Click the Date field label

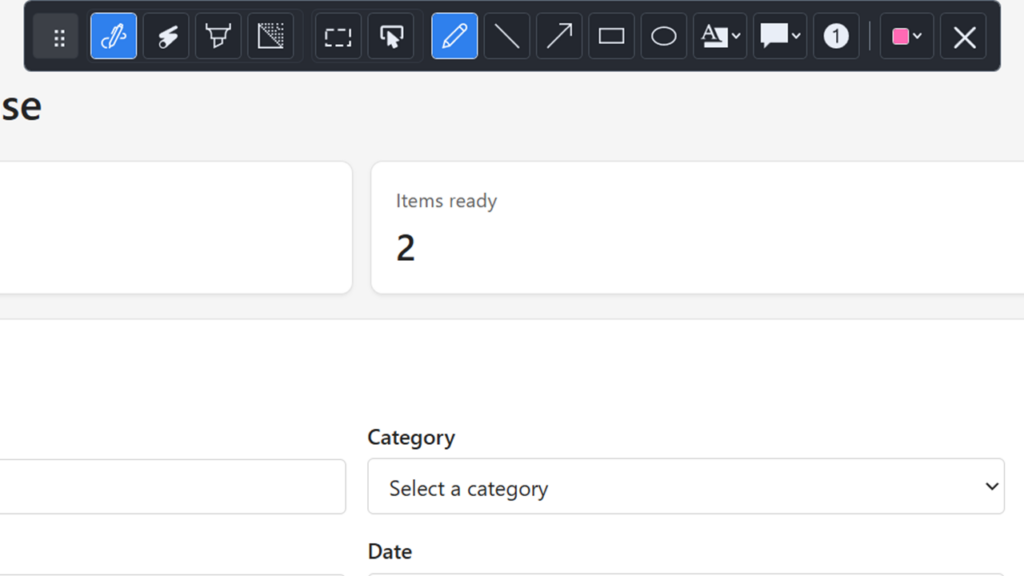(x=390, y=551)
